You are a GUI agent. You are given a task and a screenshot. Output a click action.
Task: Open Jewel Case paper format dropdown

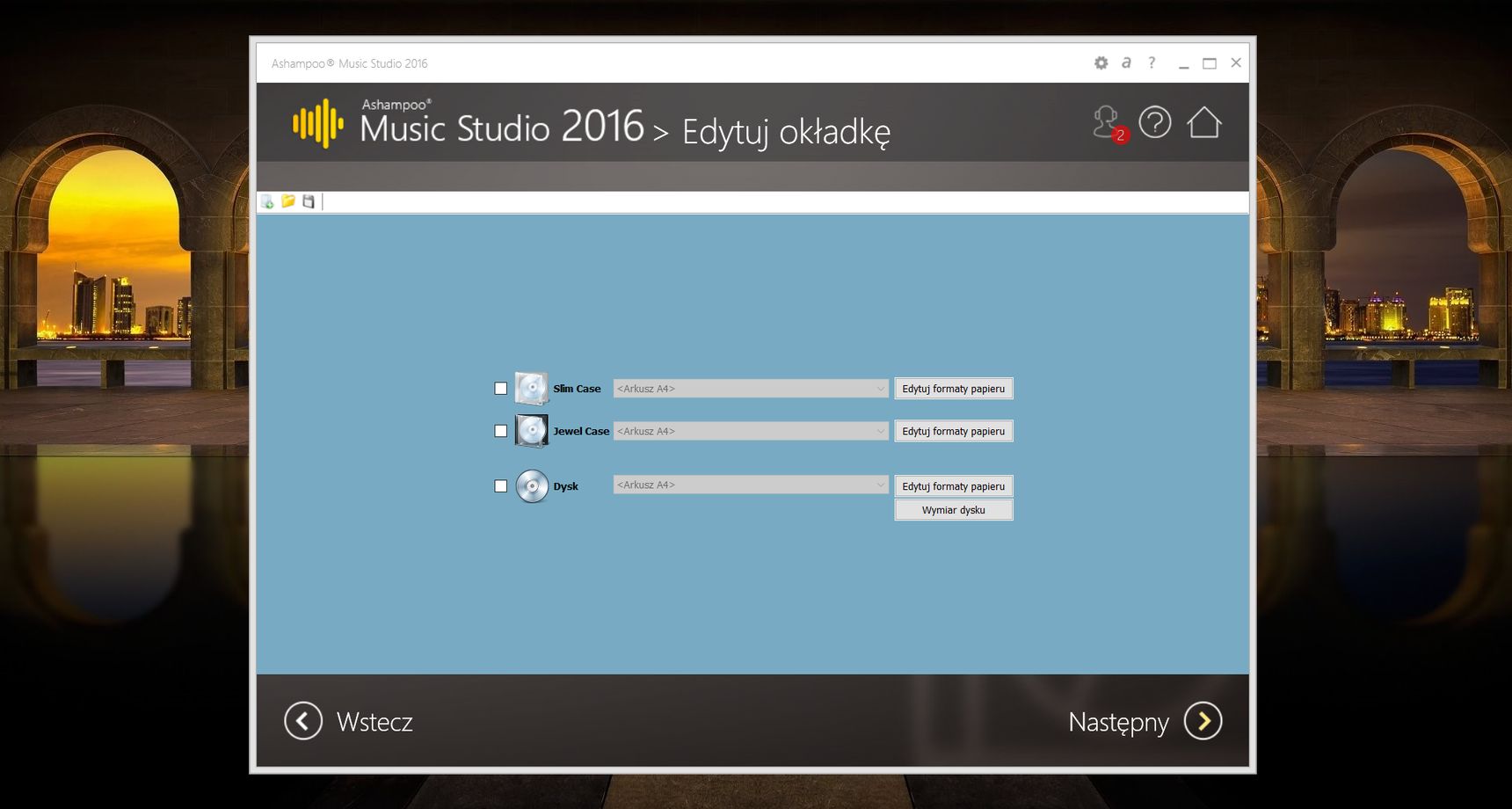tap(751, 431)
